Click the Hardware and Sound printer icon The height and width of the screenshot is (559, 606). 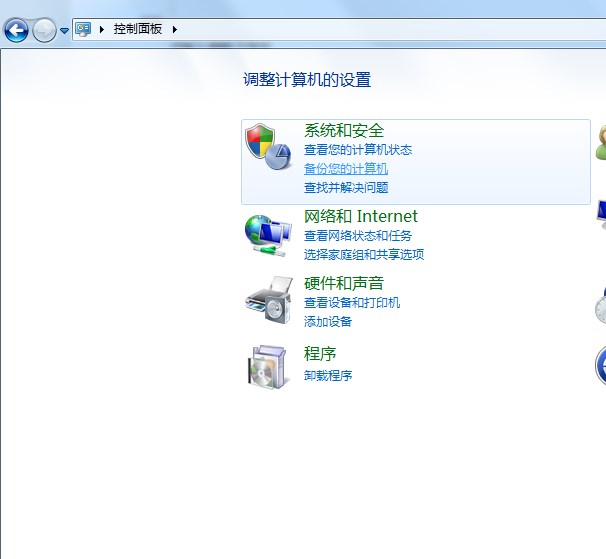pyautogui.click(x=269, y=300)
